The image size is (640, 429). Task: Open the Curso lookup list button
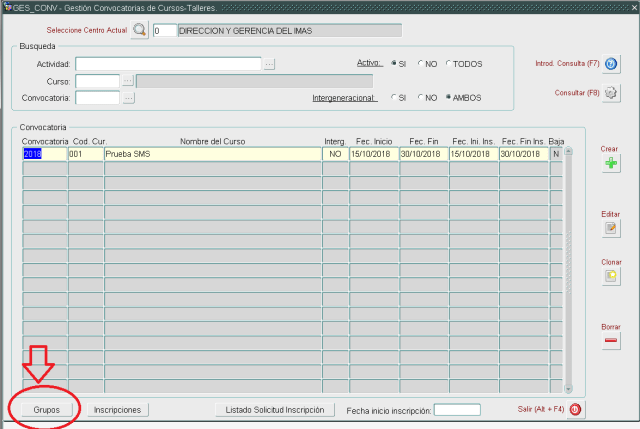point(127,81)
